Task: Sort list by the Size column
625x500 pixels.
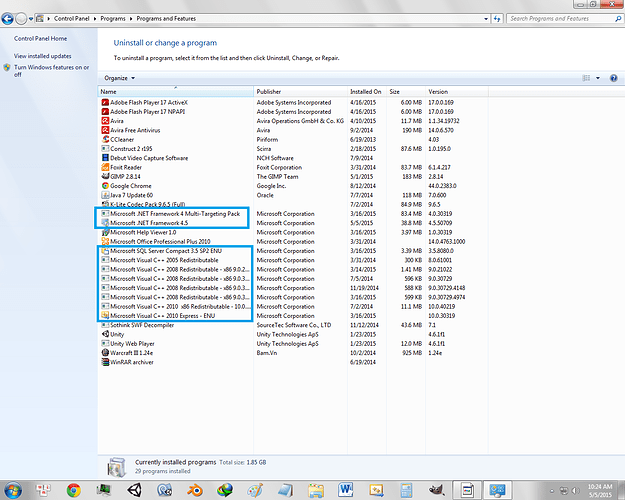Action: click(x=406, y=92)
